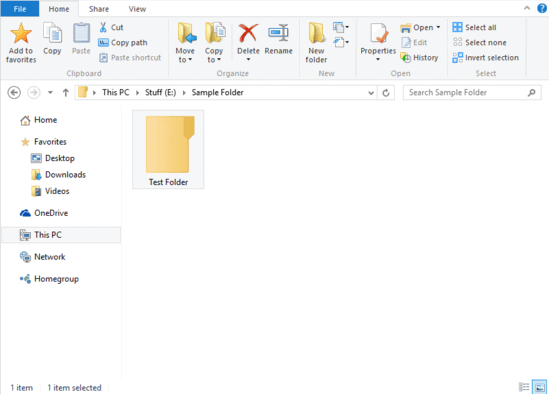Image resolution: width=549 pixels, height=394 pixels.
Task: Expand the Delete options arrow
Action: click(248, 60)
